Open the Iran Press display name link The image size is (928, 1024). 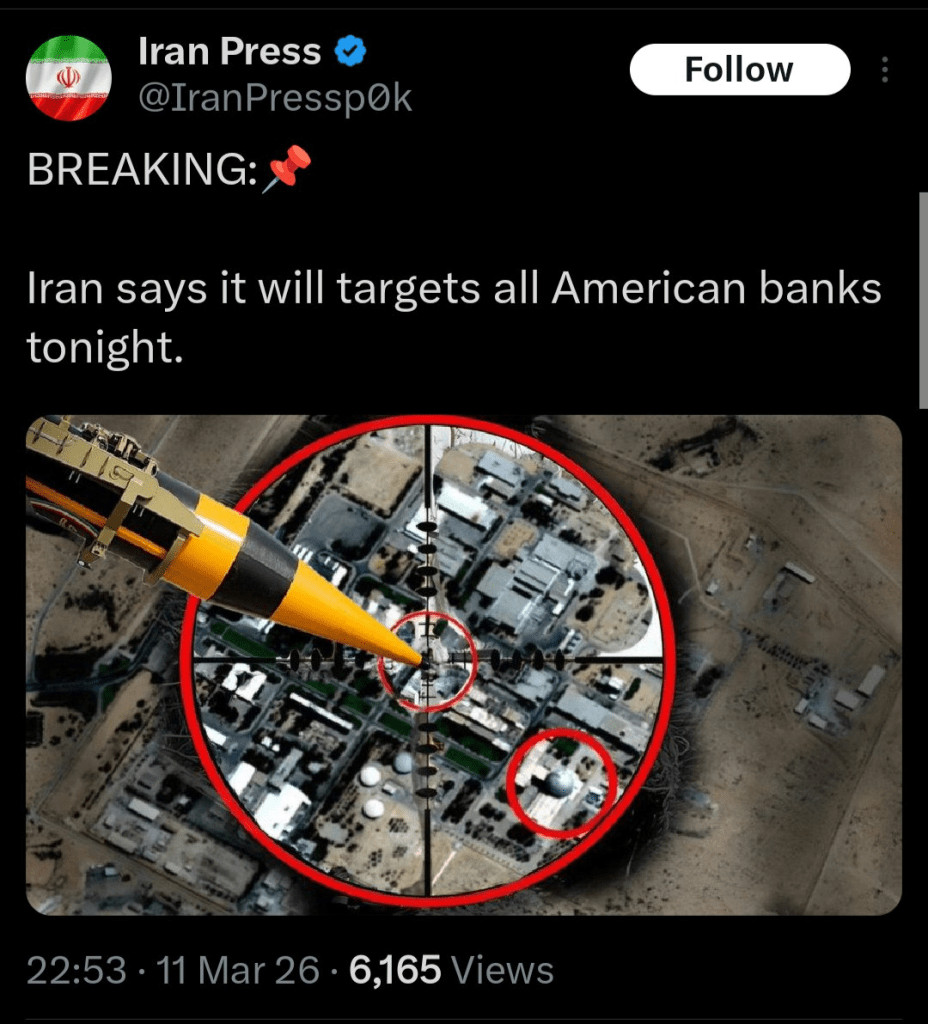(229, 51)
